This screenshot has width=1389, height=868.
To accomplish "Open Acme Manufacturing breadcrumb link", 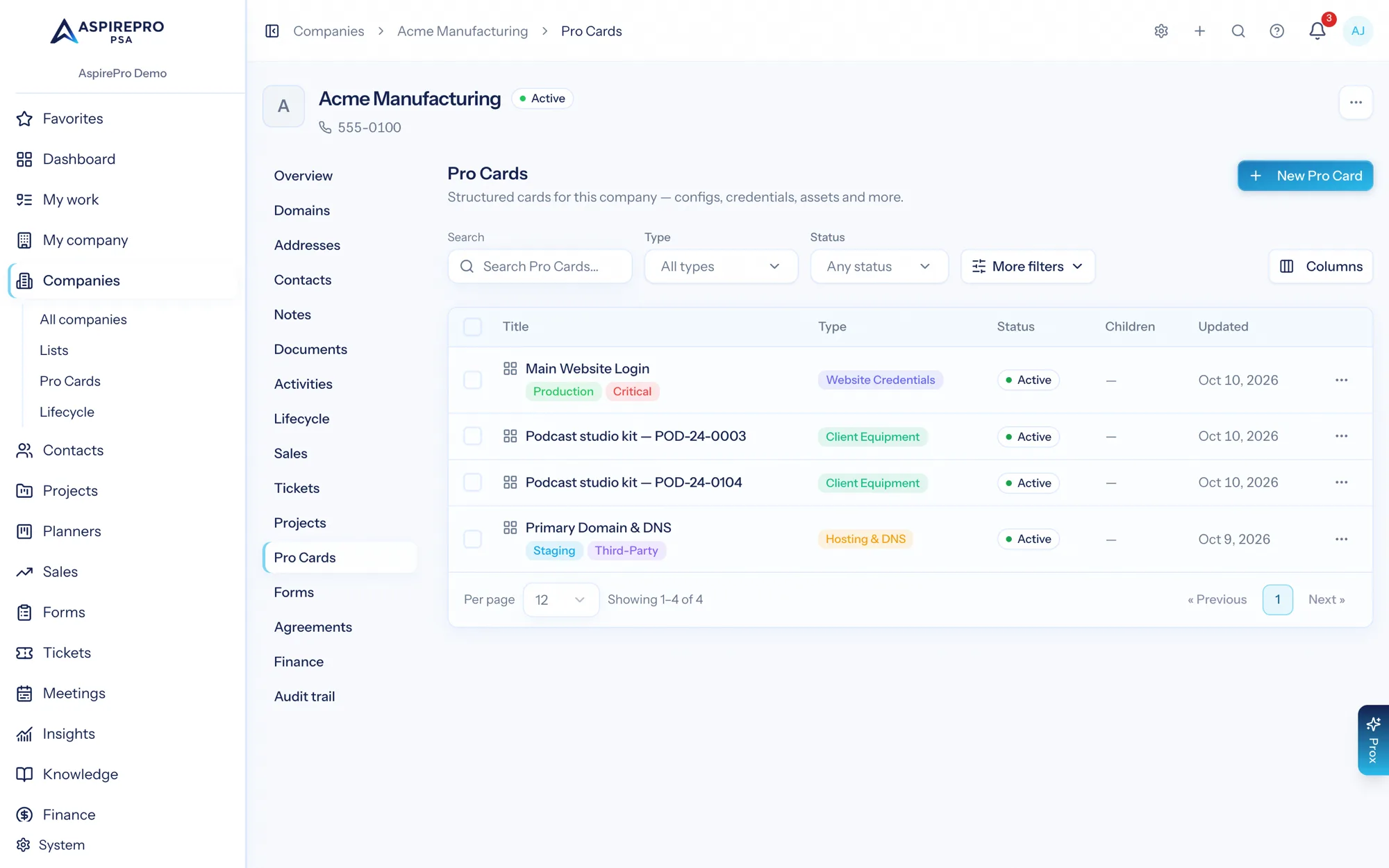I will coord(463,31).
